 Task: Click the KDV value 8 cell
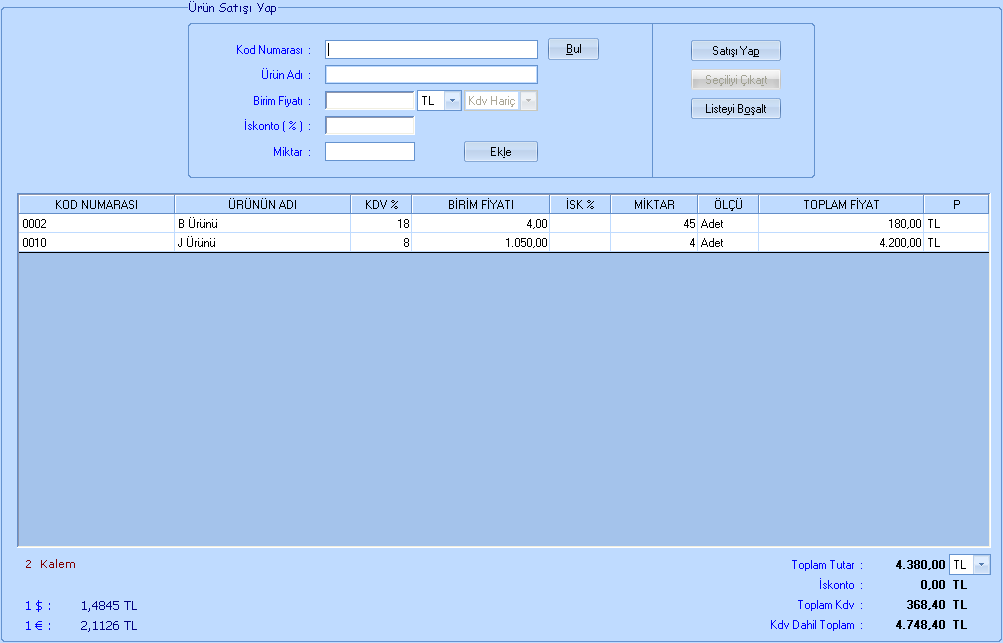pyautogui.click(x=381, y=242)
